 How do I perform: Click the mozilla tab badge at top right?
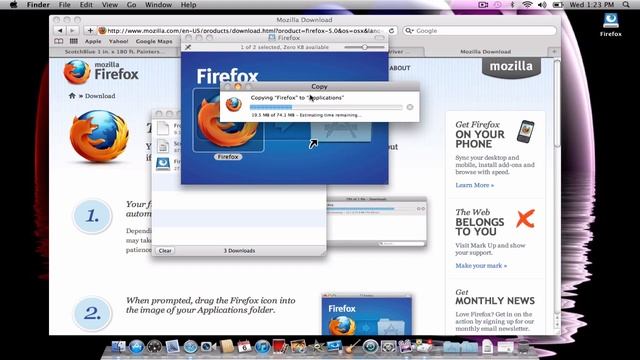tap(511, 67)
